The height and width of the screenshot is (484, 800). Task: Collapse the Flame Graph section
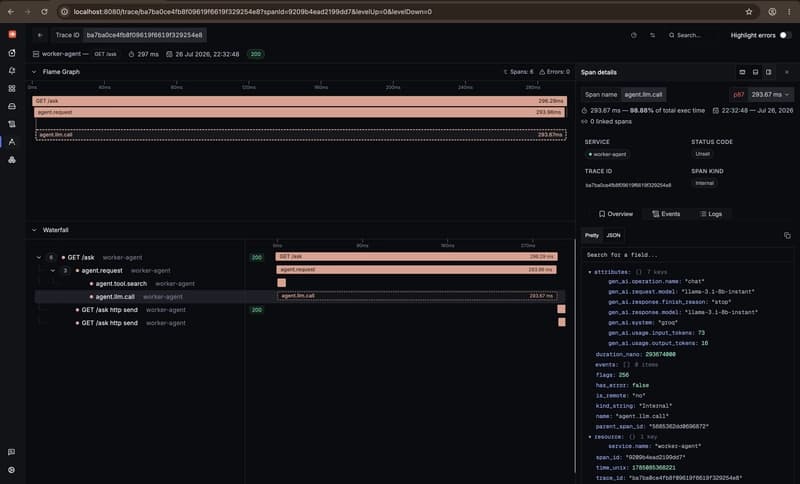click(x=34, y=72)
